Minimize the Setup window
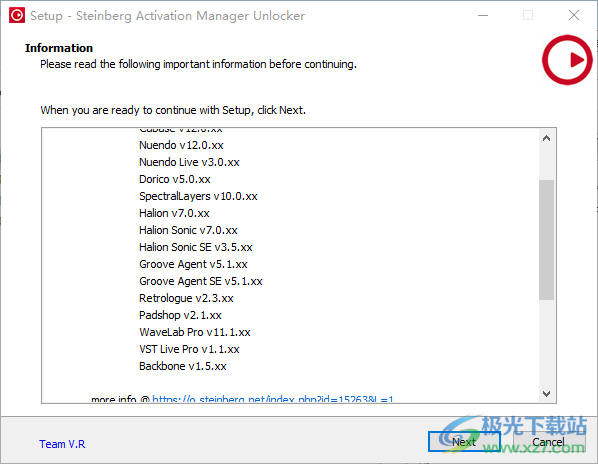 click(x=483, y=15)
